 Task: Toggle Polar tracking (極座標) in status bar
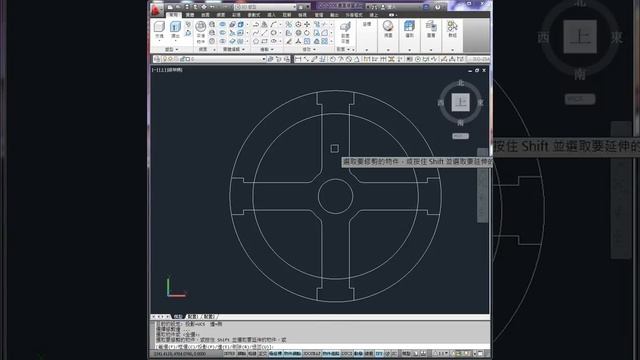point(276,353)
